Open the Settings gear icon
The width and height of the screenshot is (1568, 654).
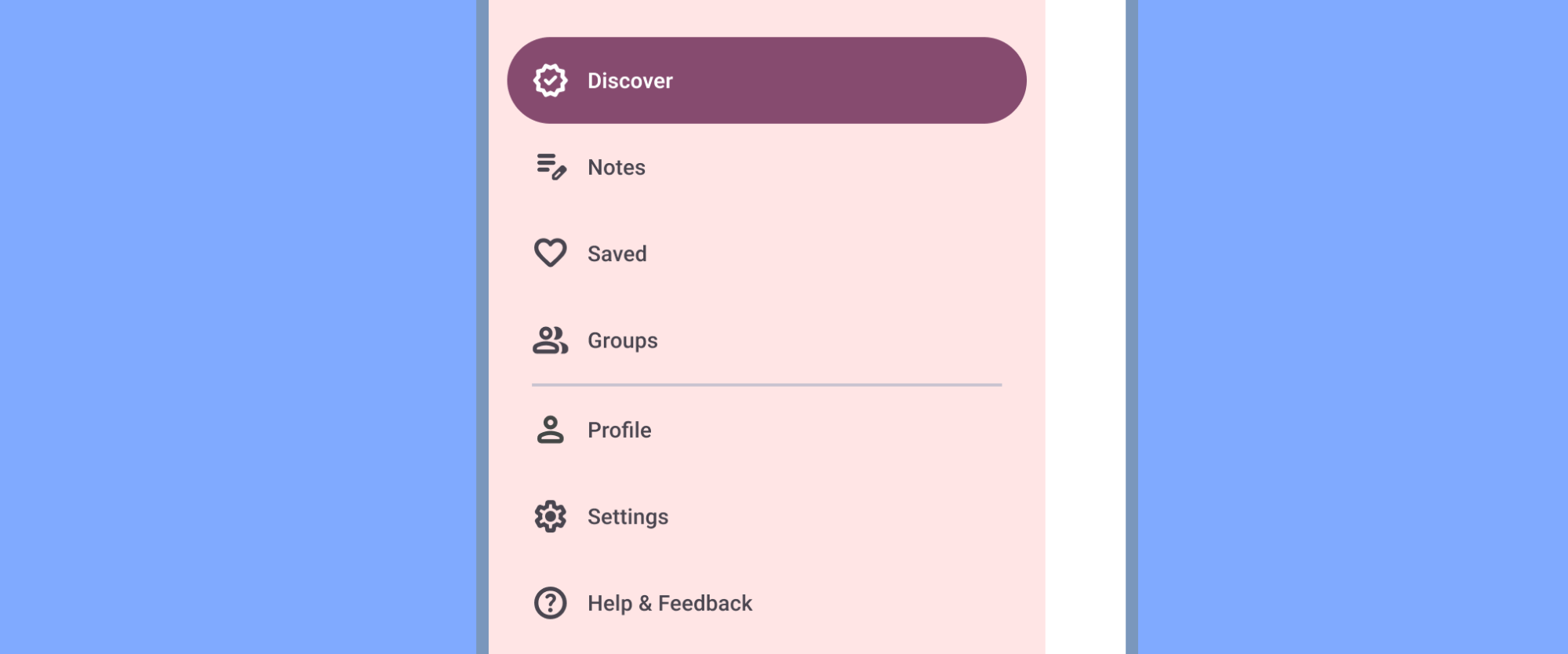pos(549,516)
